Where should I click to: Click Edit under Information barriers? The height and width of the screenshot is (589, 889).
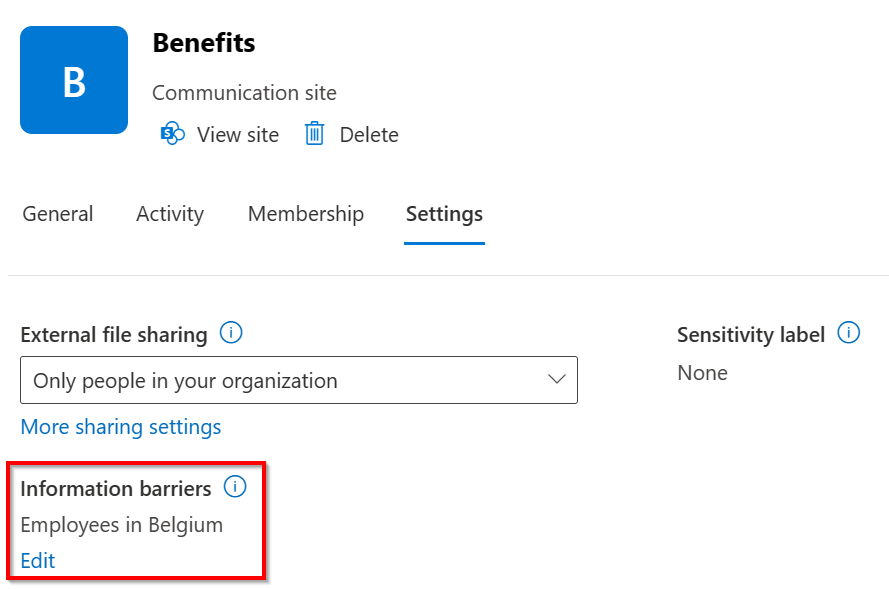point(38,560)
